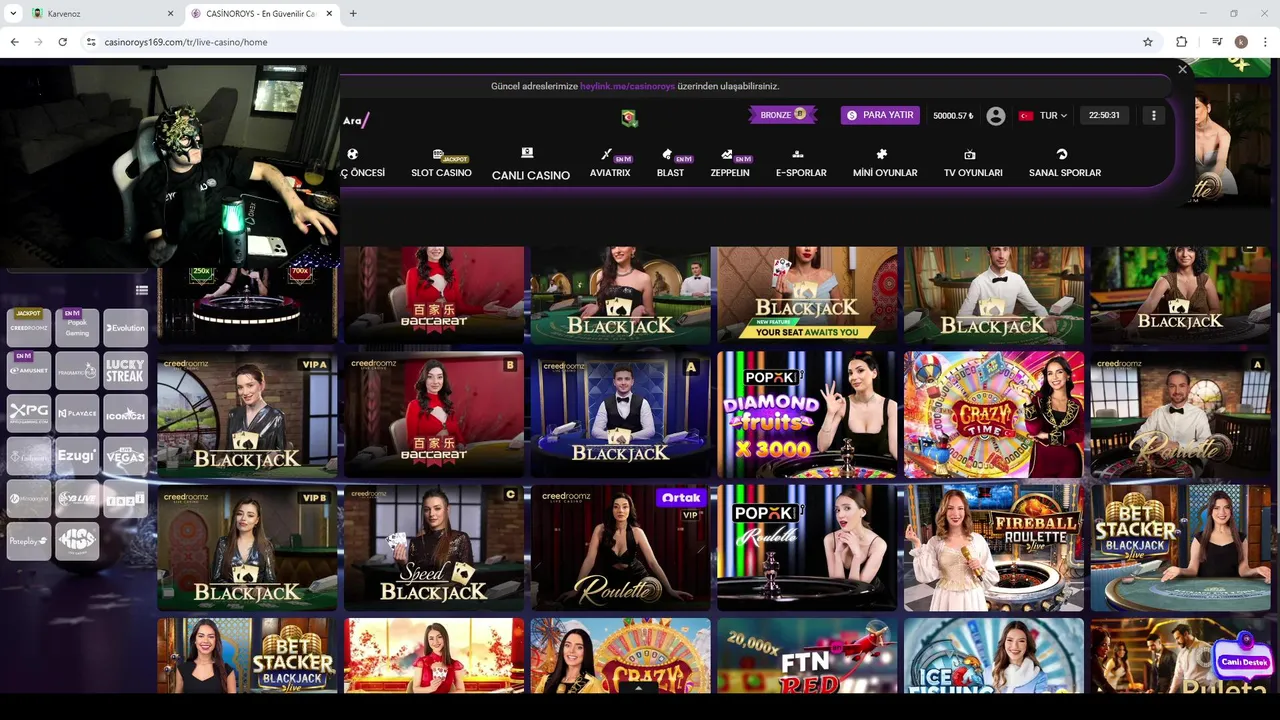Choose the YB Live provider
Screen dimensions: 1280x720
coord(77,499)
